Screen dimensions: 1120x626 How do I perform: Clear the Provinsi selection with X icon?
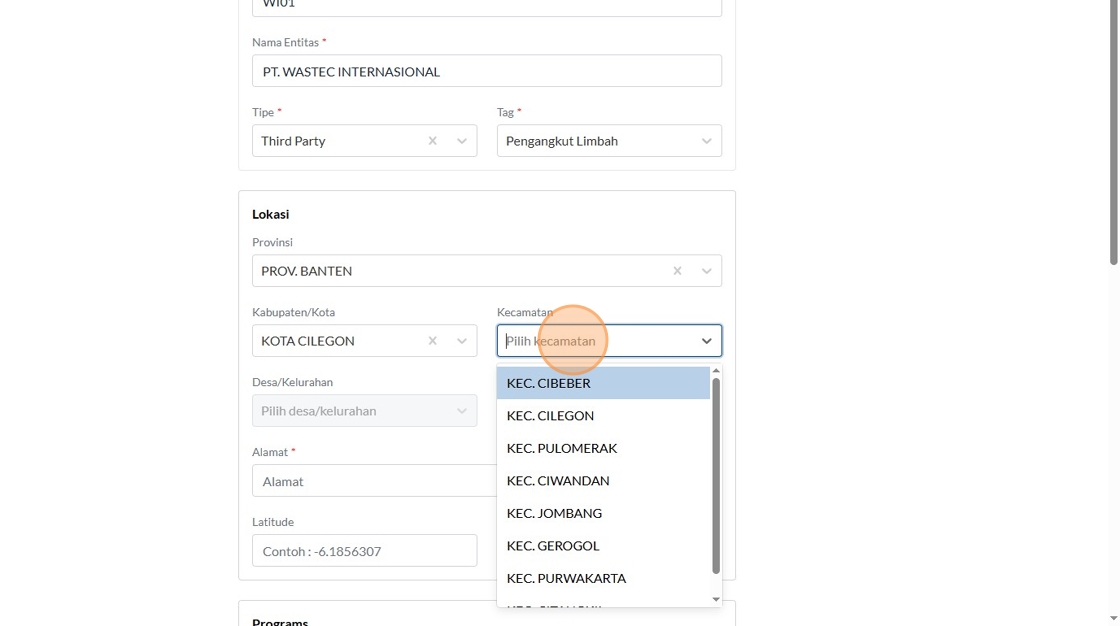677,271
